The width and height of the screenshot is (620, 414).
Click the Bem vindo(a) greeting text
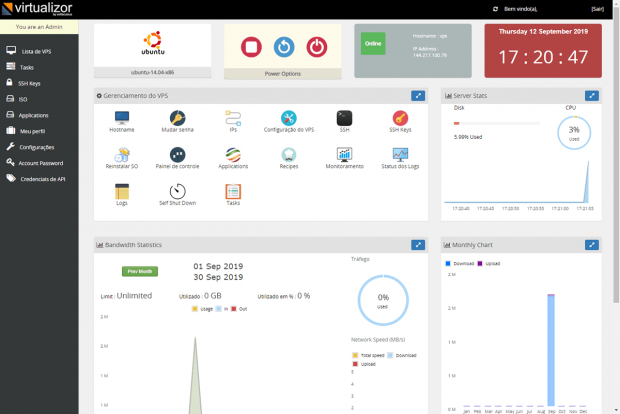520,9
